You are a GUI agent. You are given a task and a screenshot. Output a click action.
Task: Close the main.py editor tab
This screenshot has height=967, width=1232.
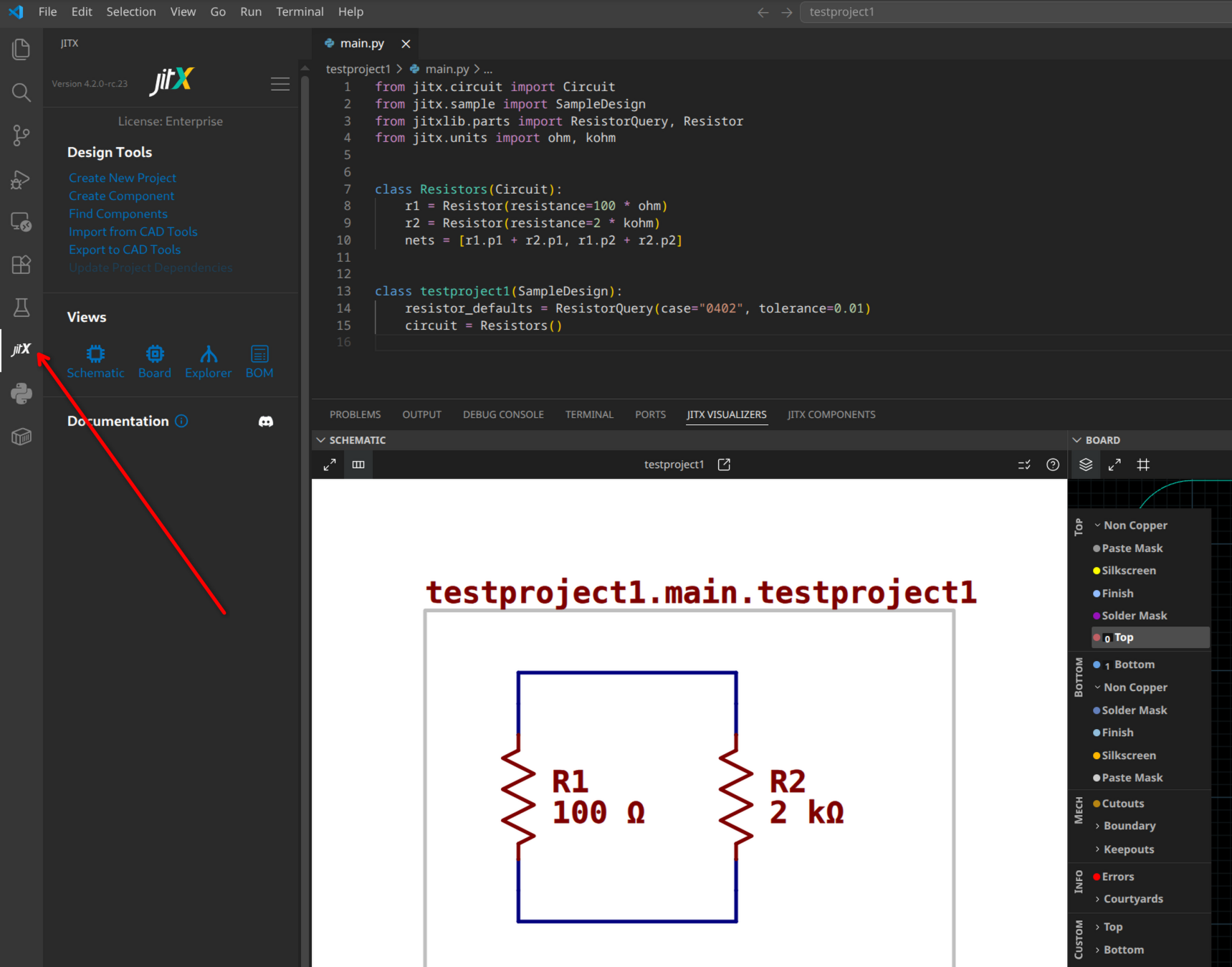406,44
